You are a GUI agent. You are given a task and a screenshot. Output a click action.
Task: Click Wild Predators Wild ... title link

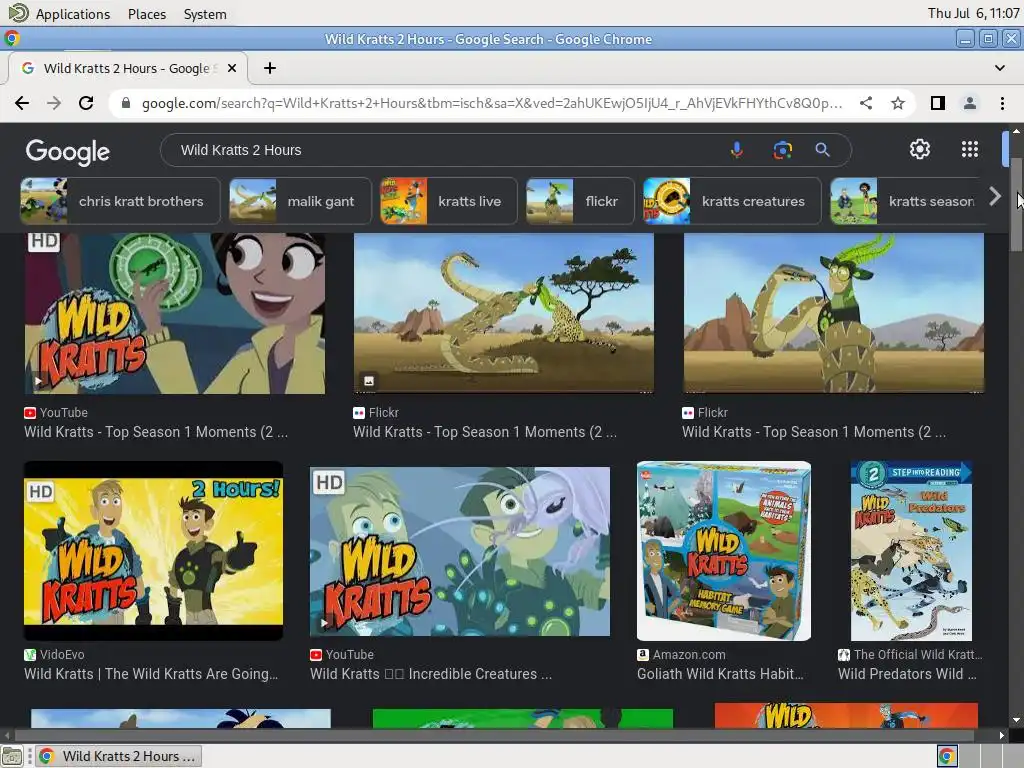coord(907,674)
